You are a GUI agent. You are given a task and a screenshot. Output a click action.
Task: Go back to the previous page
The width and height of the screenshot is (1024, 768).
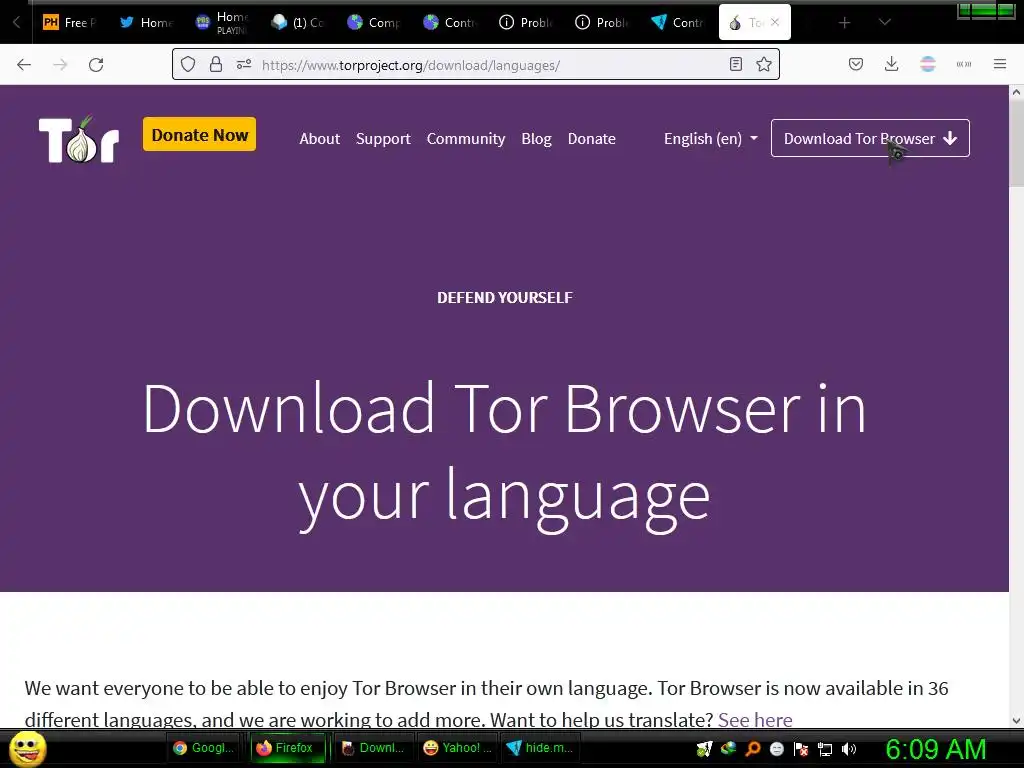pos(24,65)
